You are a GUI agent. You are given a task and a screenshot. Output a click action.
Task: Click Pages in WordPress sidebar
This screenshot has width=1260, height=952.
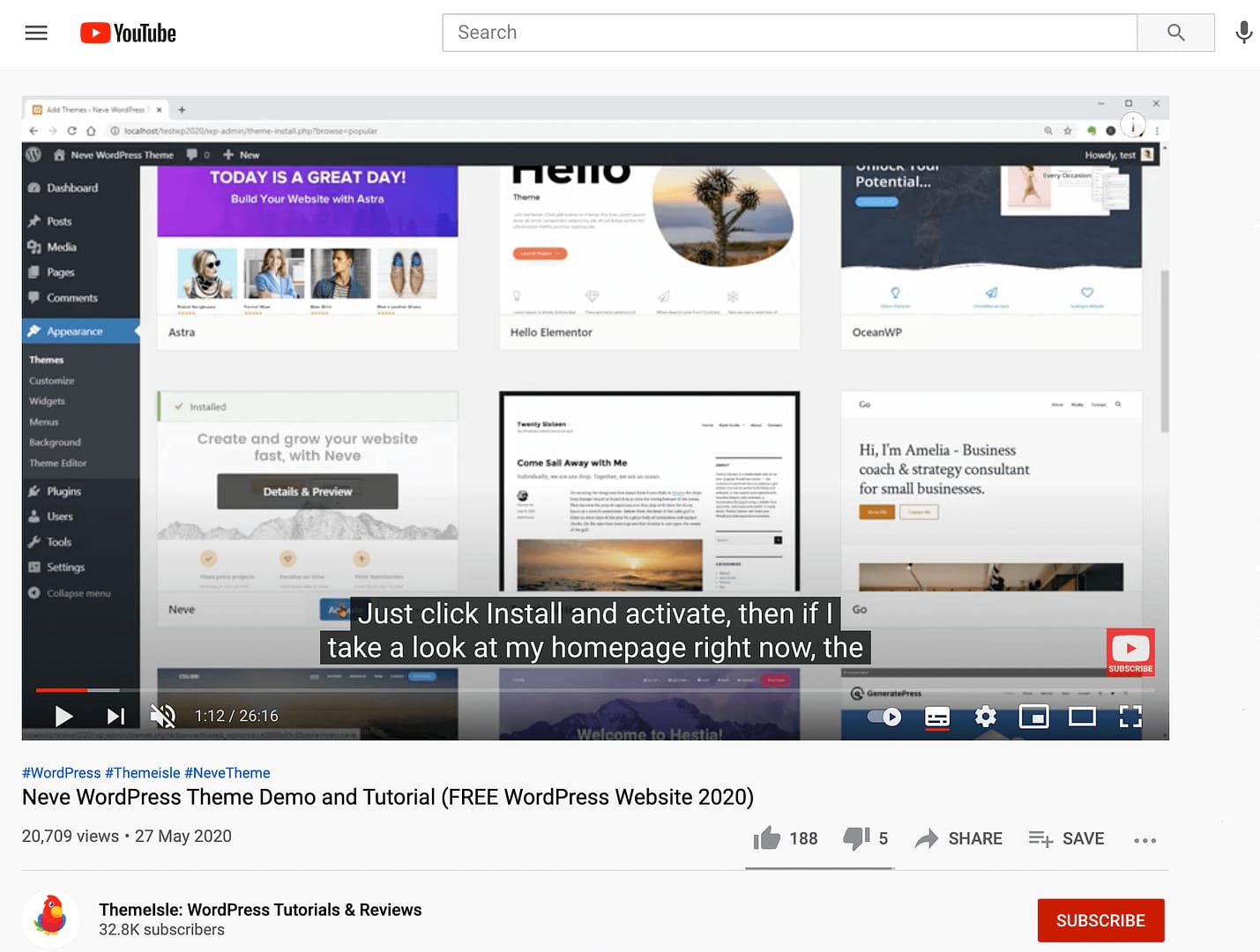[x=60, y=272]
